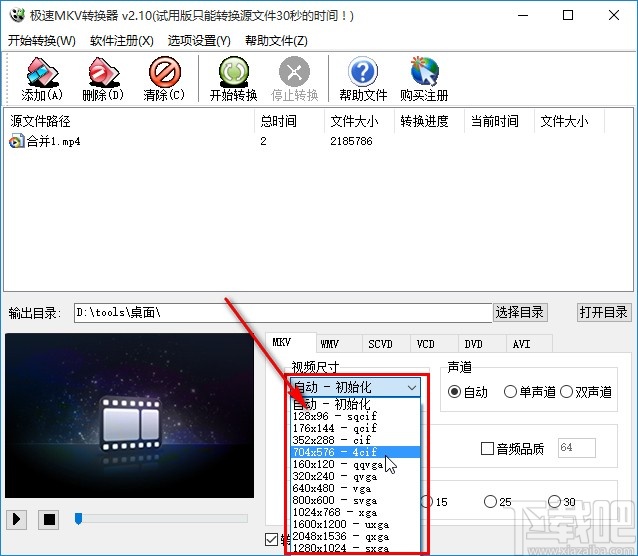Image resolution: width=638 pixels, height=556 pixels.
Task: Choose 1280x1024 - sxga option
Action: 356,548
